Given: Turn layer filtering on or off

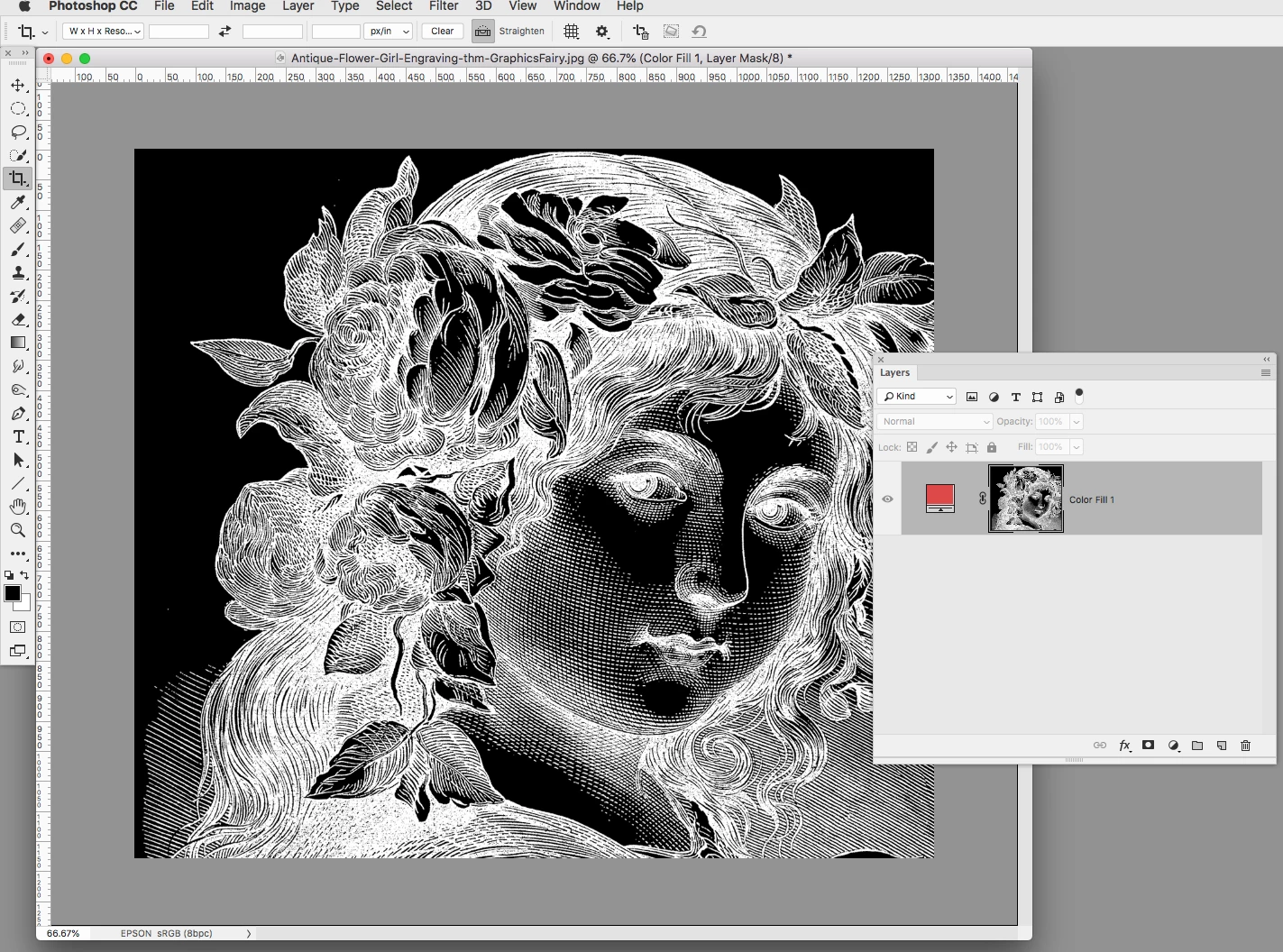Looking at the screenshot, I should (1079, 394).
